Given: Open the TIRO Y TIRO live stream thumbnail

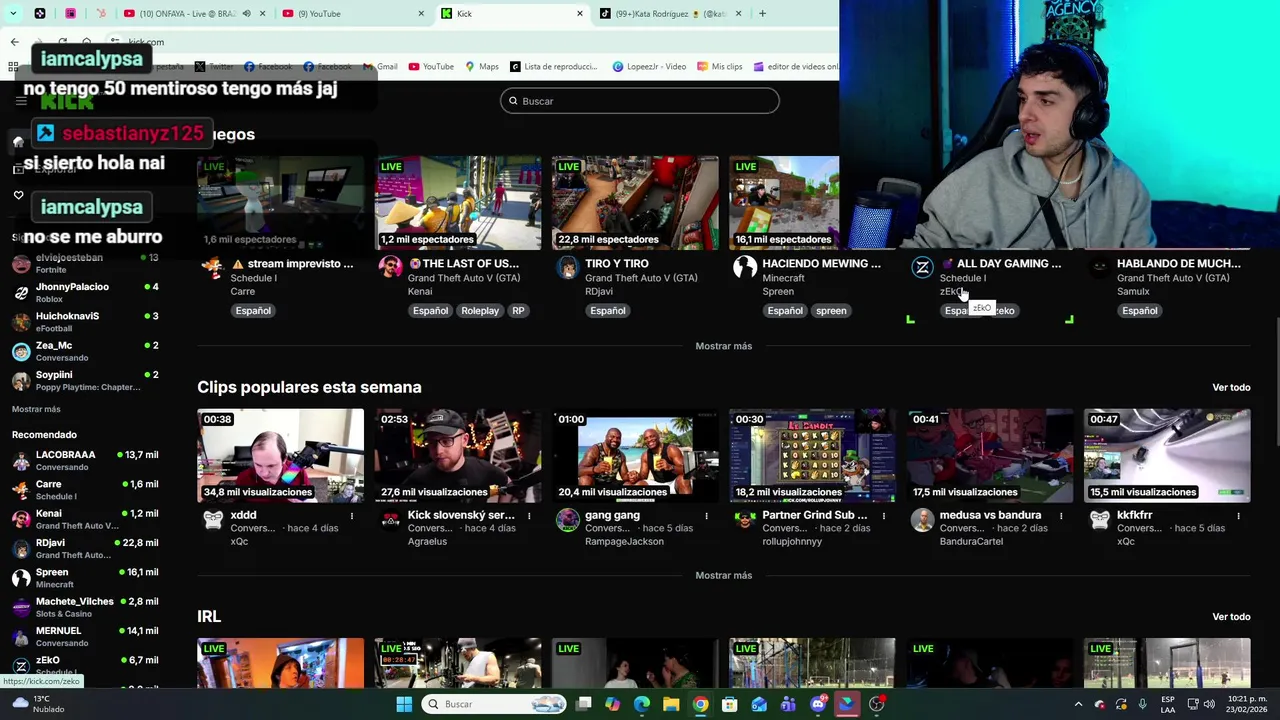Looking at the screenshot, I should coord(635,203).
